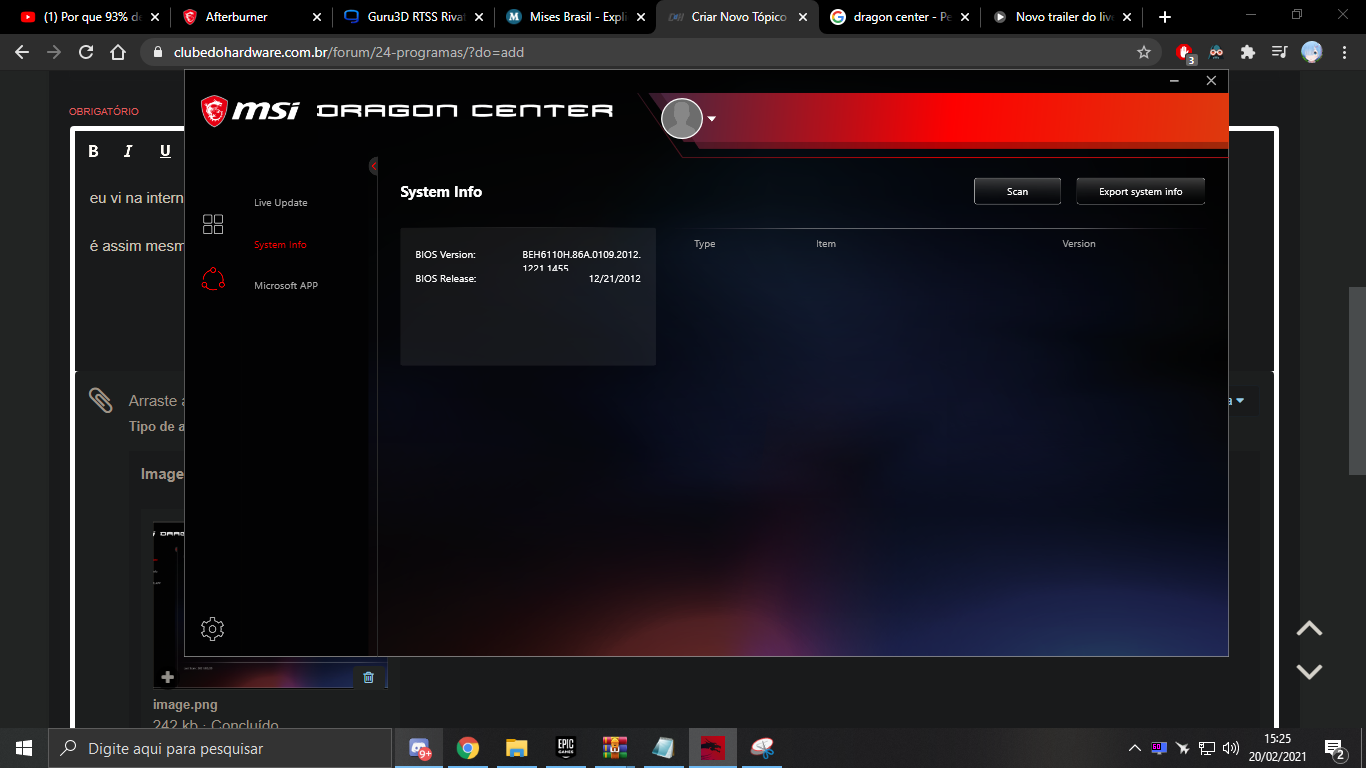Expand the dropdown arrow beside the avatar
The height and width of the screenshot is (768, 1366).
pyautogui.click(x=712, y=118)
